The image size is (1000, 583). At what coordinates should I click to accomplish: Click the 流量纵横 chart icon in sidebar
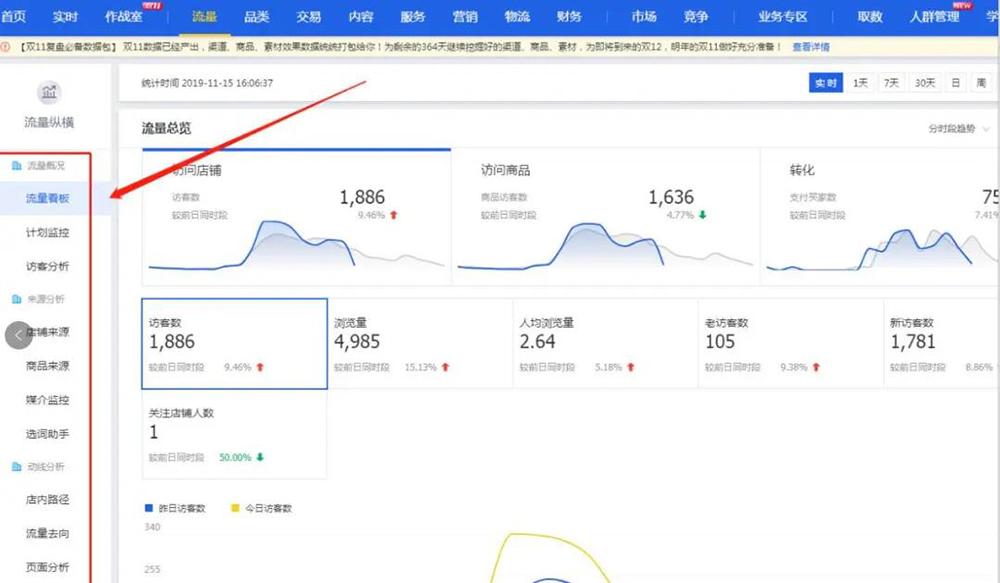click(49, 94)
